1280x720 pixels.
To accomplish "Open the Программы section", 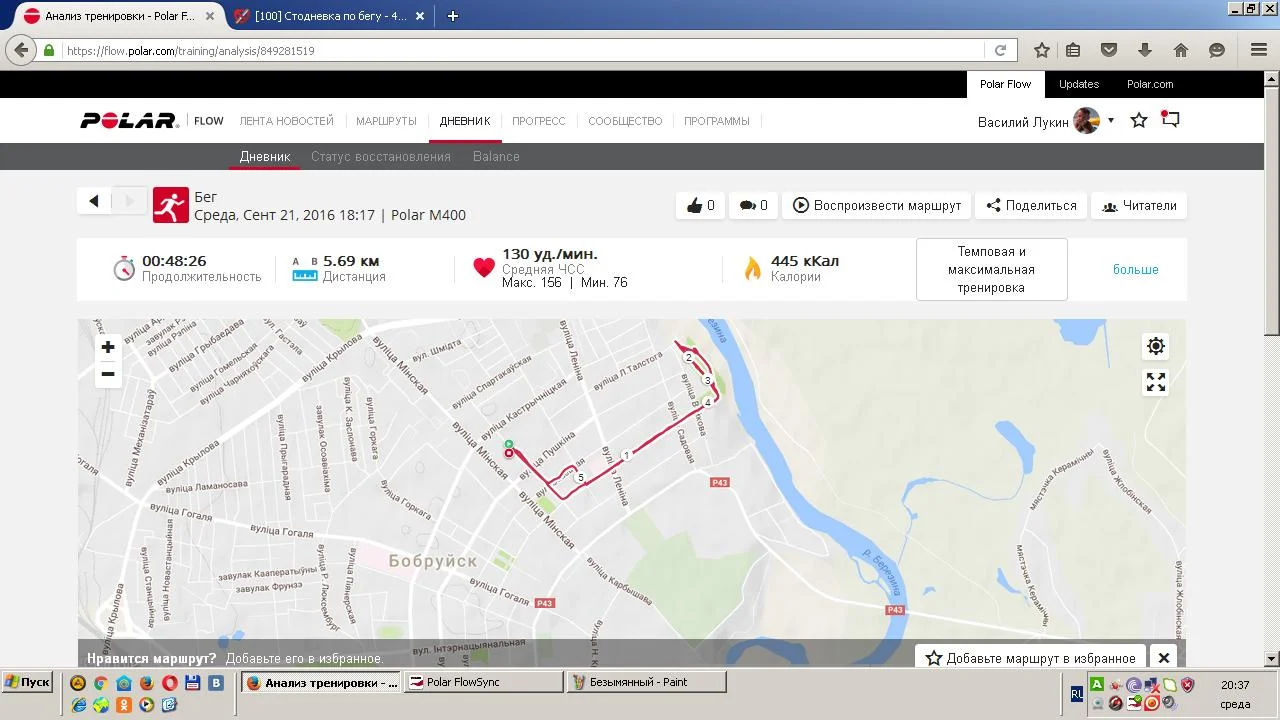I will point(717,121).
